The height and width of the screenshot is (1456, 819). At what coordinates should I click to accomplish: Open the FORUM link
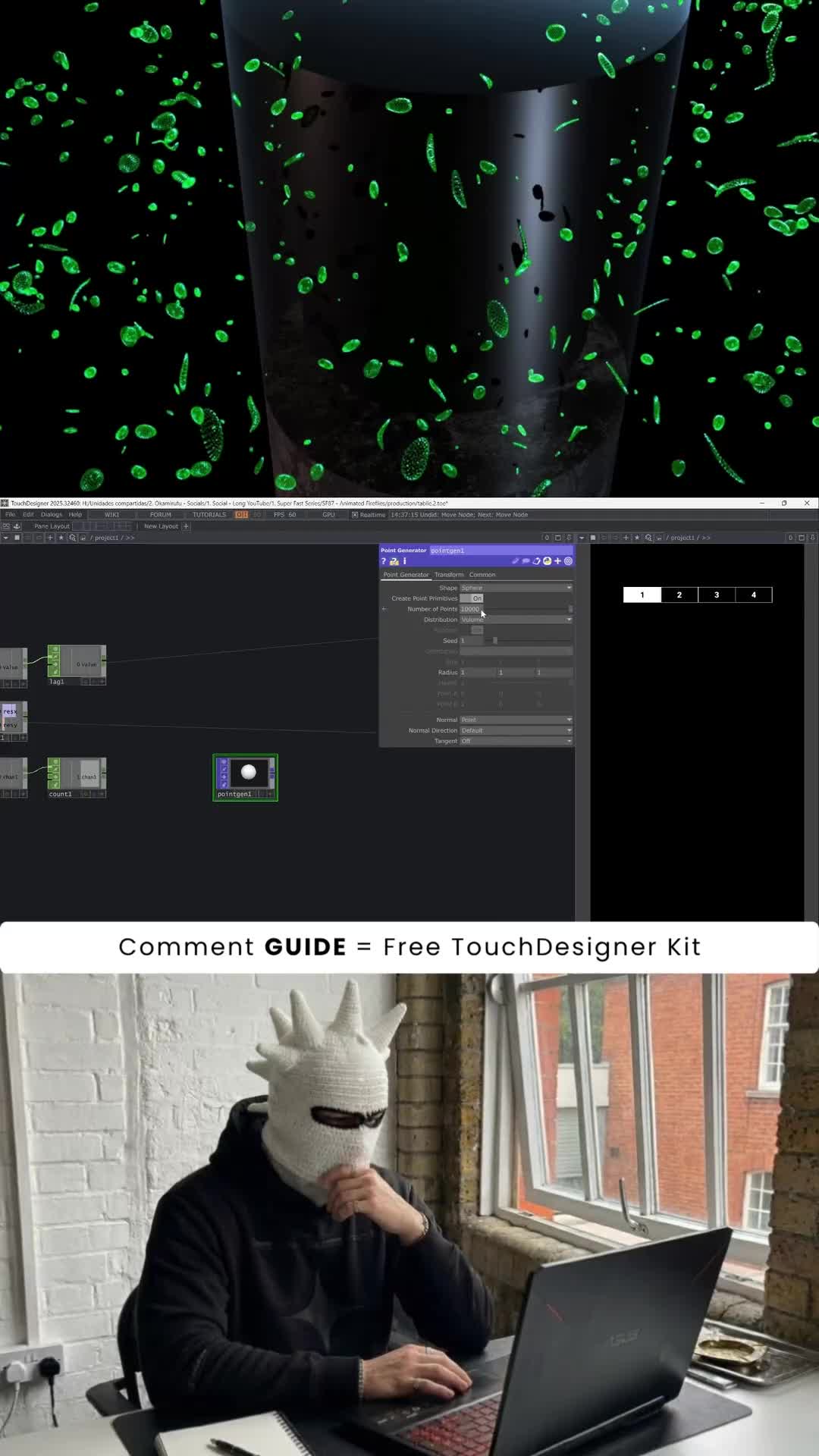161,515
